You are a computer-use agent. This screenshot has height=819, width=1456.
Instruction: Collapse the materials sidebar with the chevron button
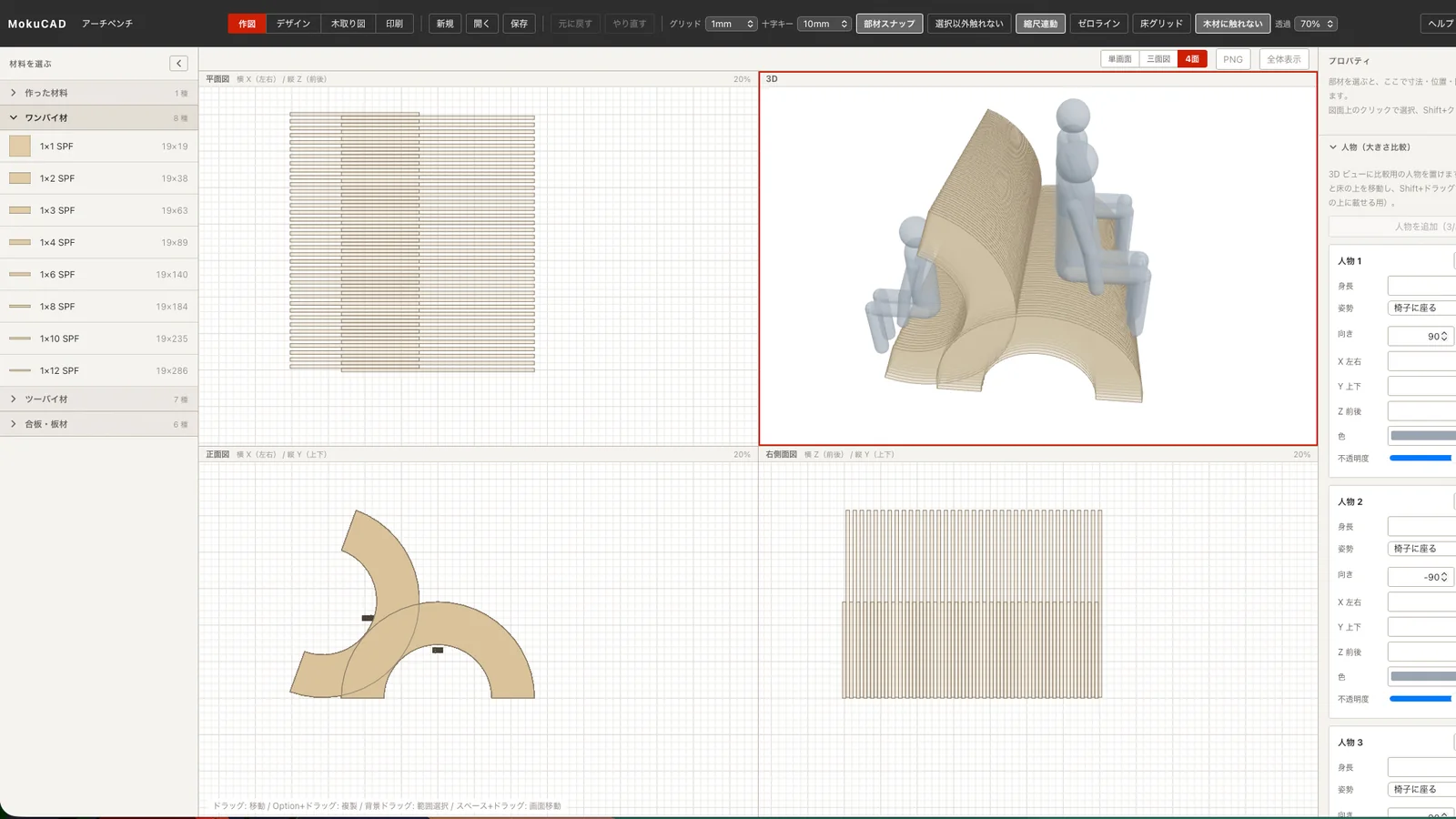pos(178,63)
